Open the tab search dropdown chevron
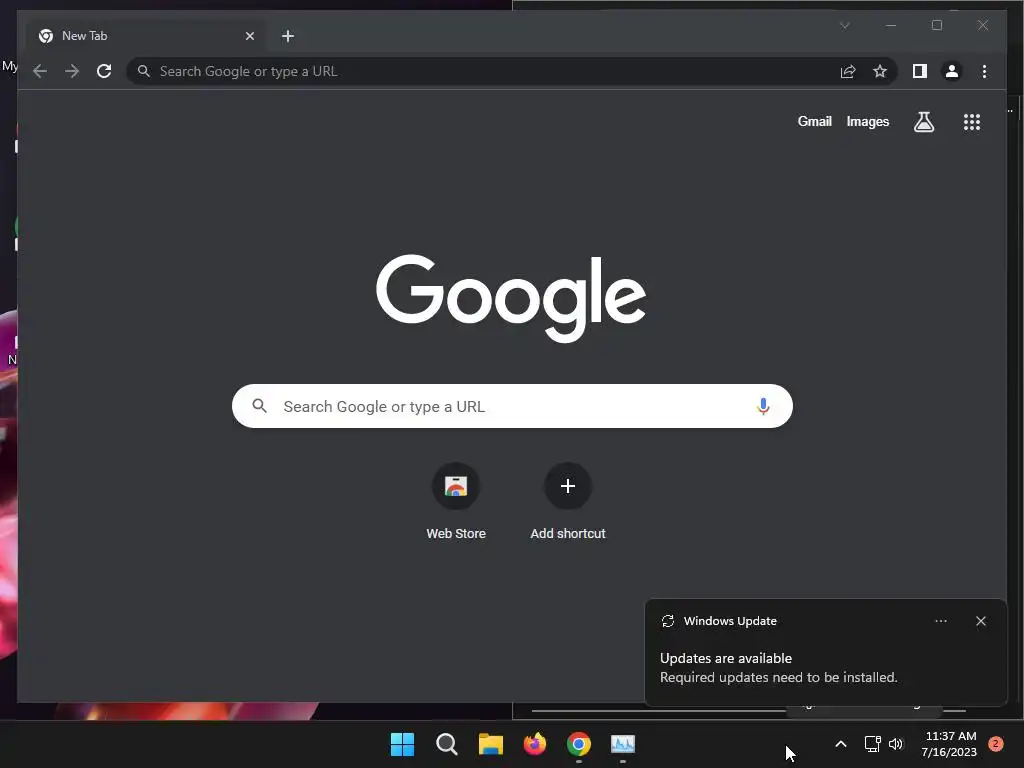The width and height of the screenshot is (1024, 768). tap(844, 25)
